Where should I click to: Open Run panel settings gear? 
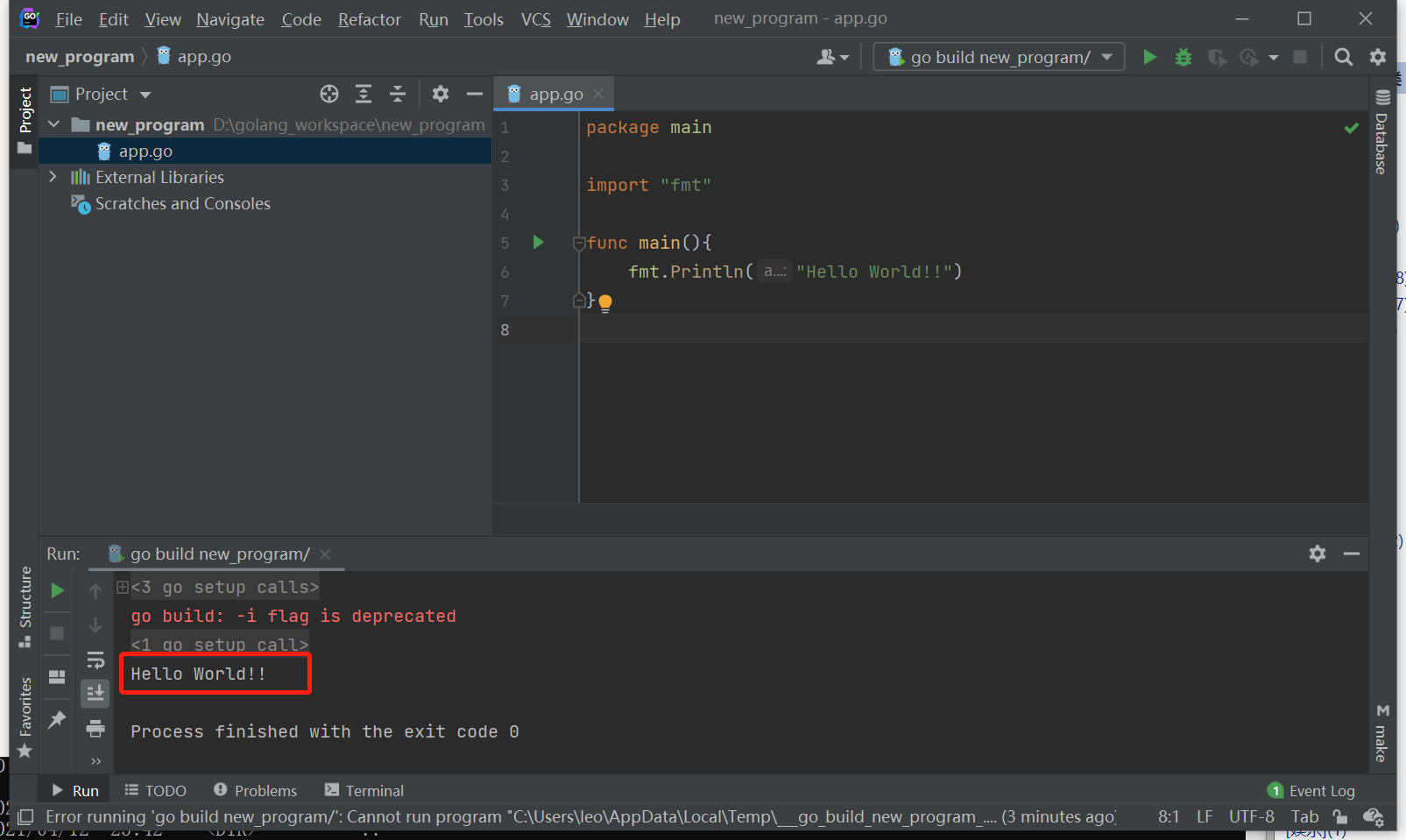(1318, 554)
